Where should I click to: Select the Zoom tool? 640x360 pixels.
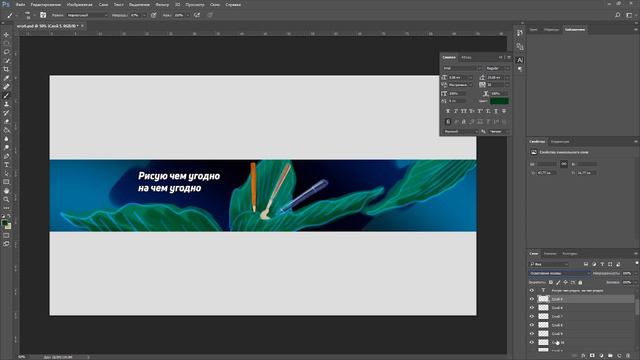(x=6, y=199)
